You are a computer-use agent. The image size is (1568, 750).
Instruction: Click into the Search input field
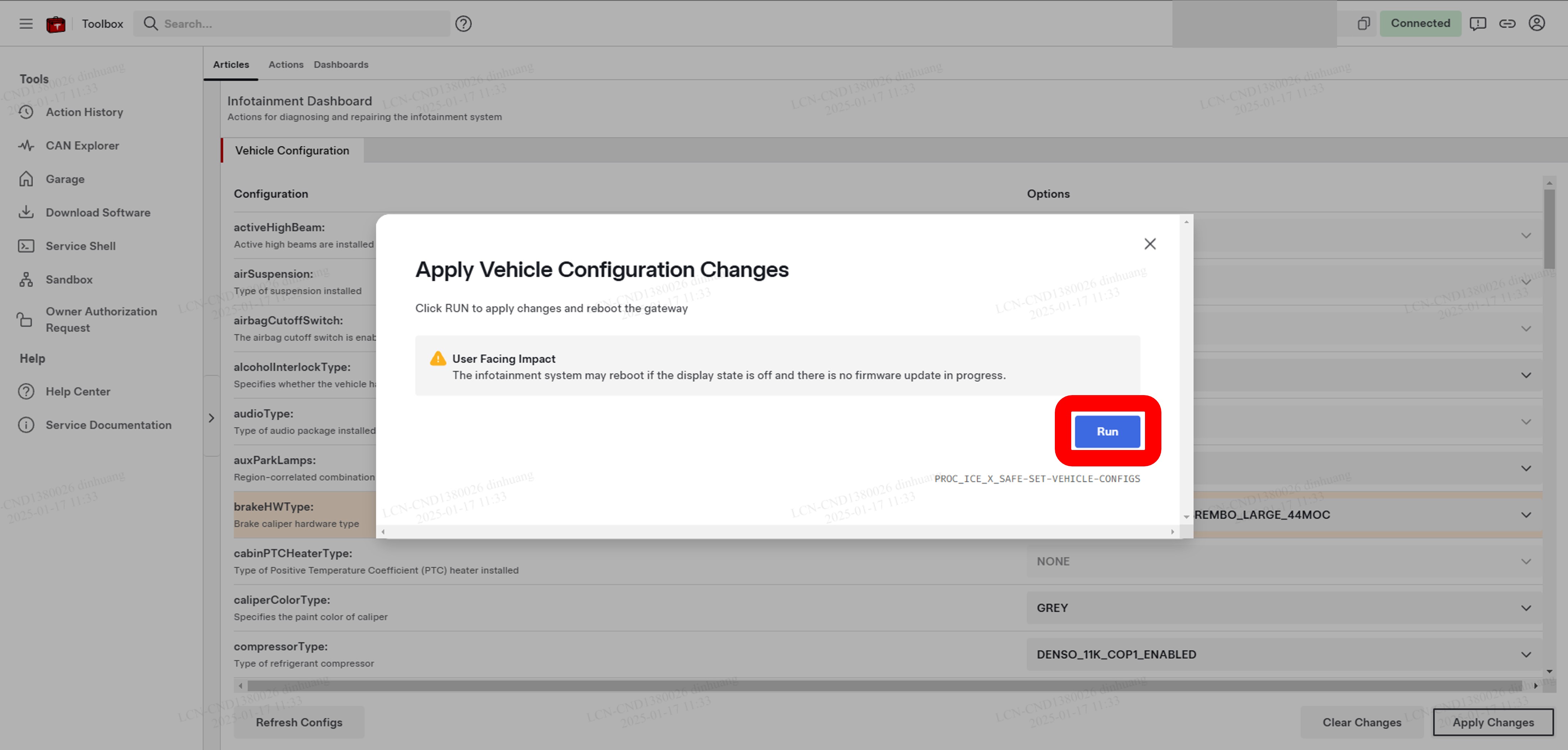[298, 24]
